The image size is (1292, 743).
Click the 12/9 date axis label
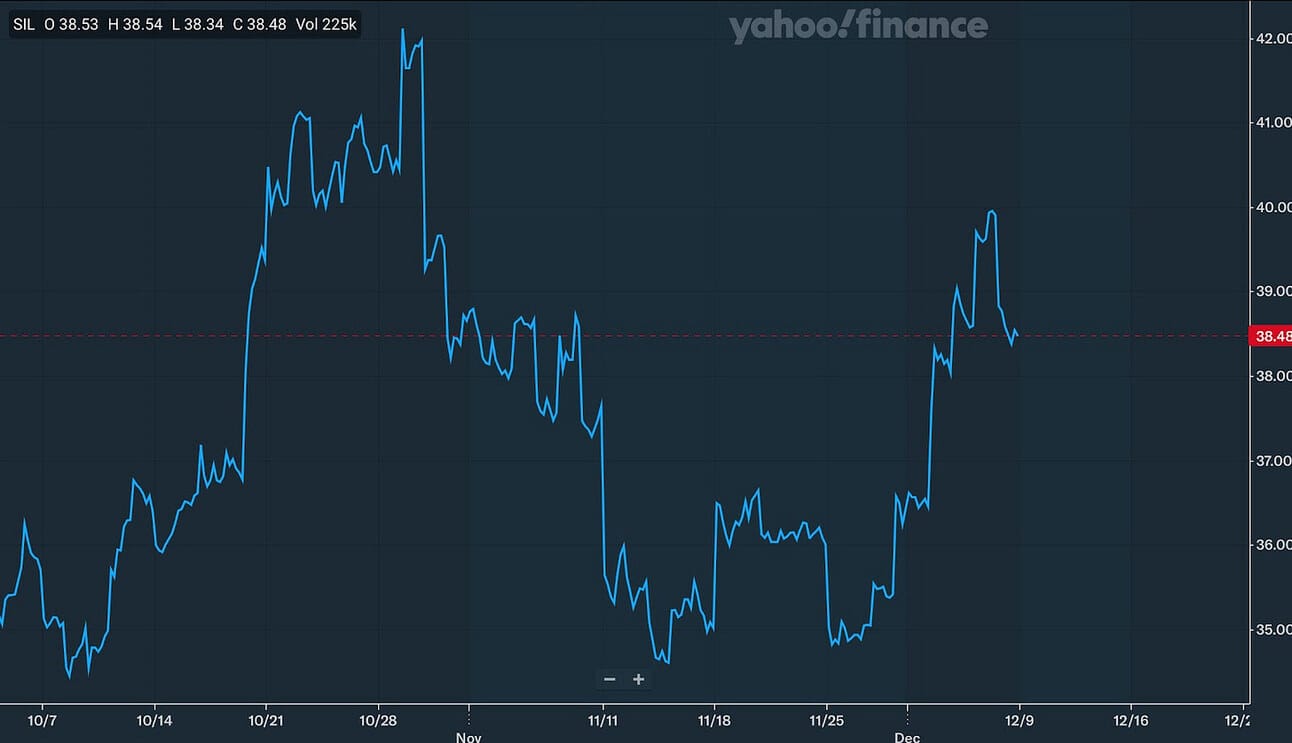(1019, 719)
